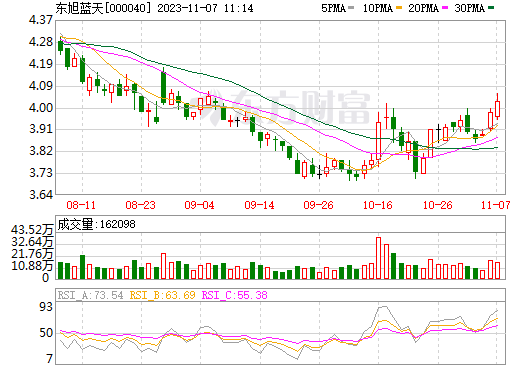Click the magenta line swatch beside 20PMA
The image size is (520, 365).
point(445,8)
